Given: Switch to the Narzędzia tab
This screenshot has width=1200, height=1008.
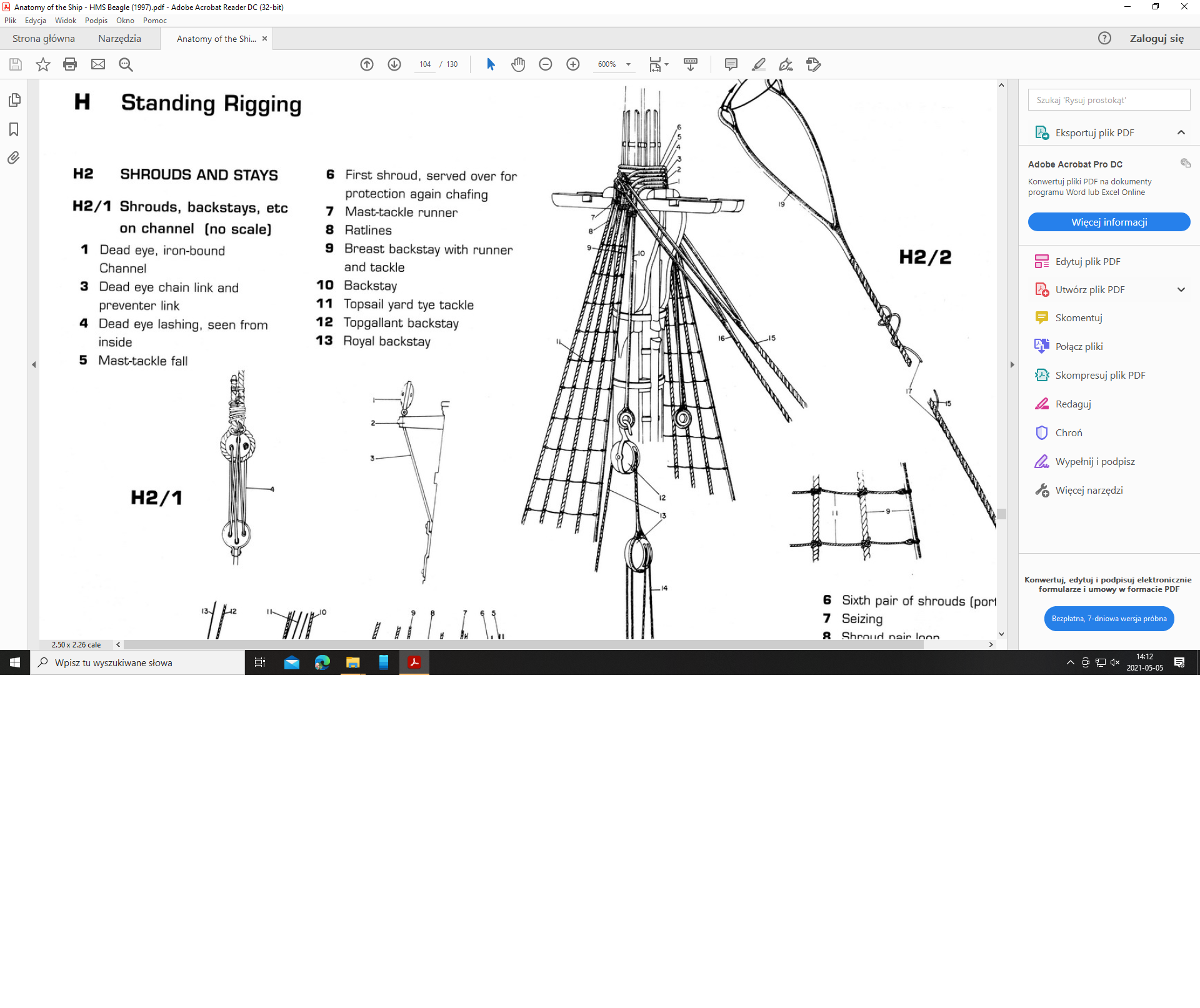Looking at the screenshot, I should coord(119,39).
